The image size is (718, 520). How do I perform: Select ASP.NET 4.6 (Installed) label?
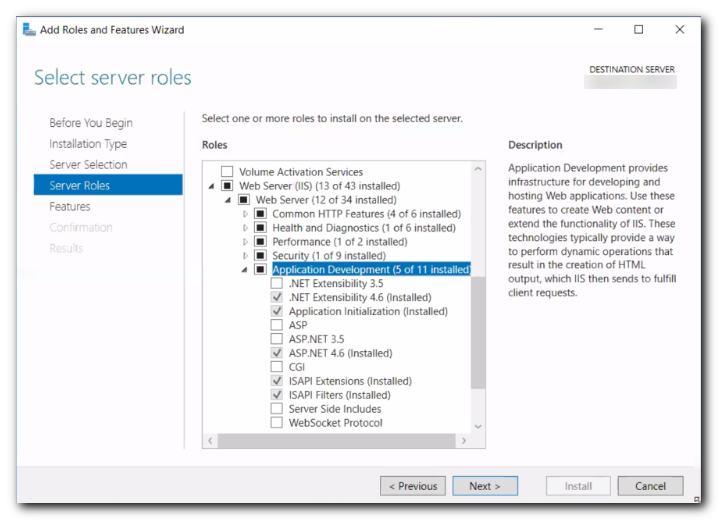tap(341, 353)
